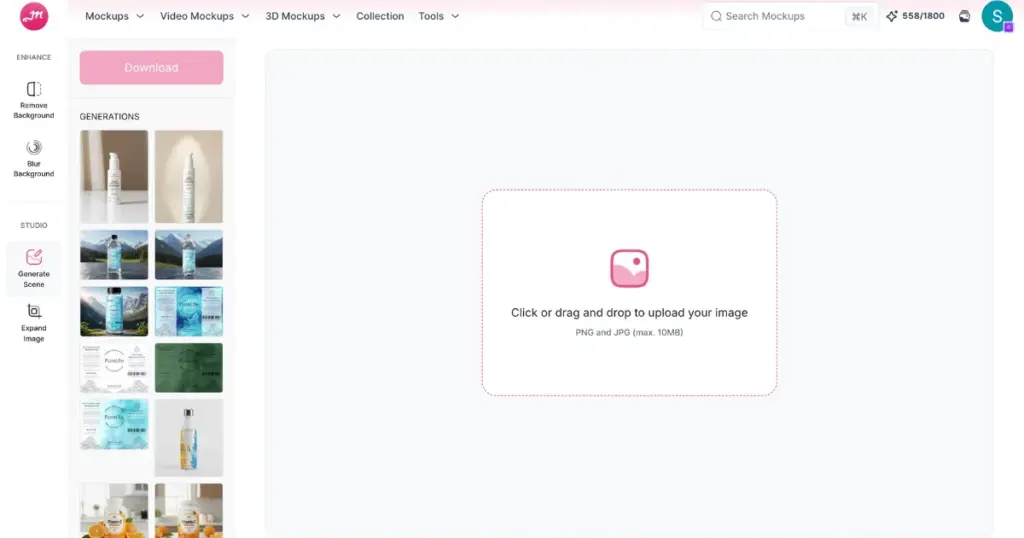Click the image upload icon in drop zone

[630, 268]
